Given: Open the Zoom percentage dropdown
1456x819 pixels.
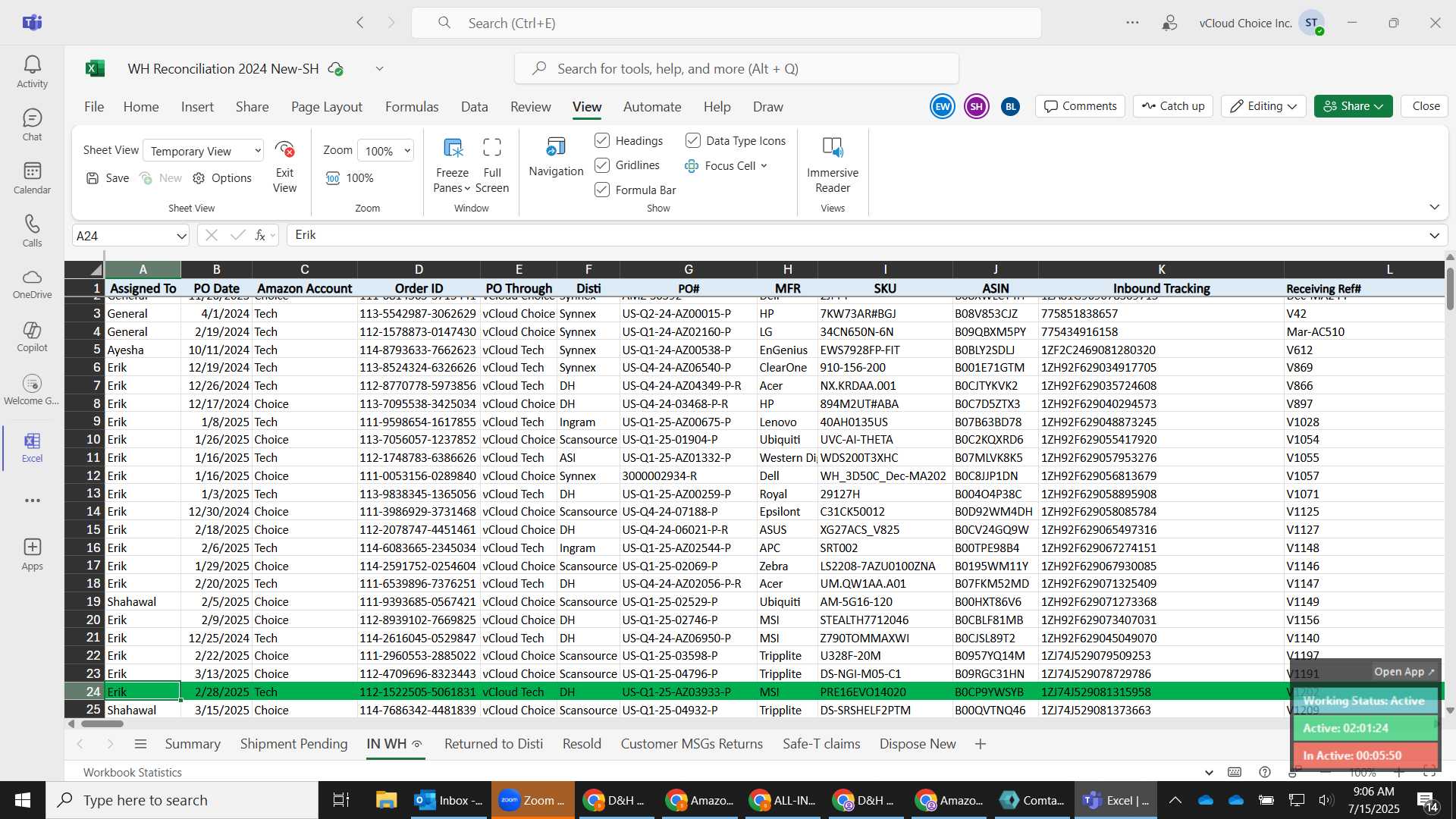Looking at the screenshot, I should click(387, 151).
